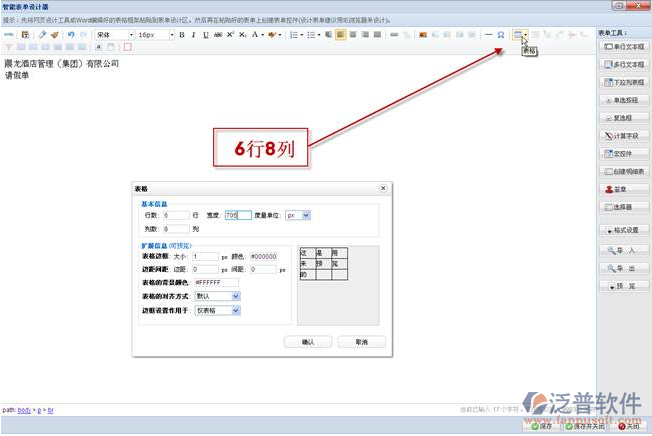Screen dimensions: 652x436
Task: Add a calculated field control
Action: click(624, 136)
